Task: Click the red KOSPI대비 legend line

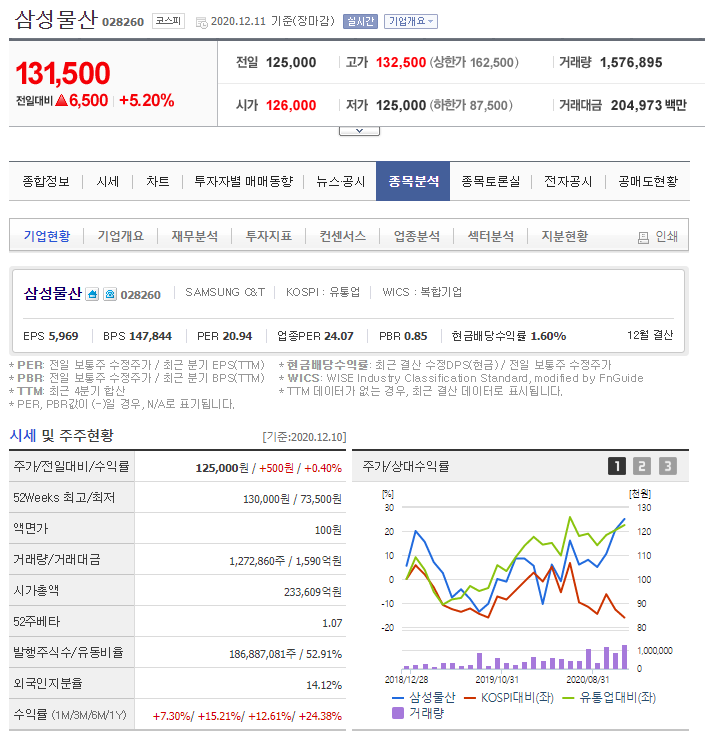Action: [x=470, y=698]
